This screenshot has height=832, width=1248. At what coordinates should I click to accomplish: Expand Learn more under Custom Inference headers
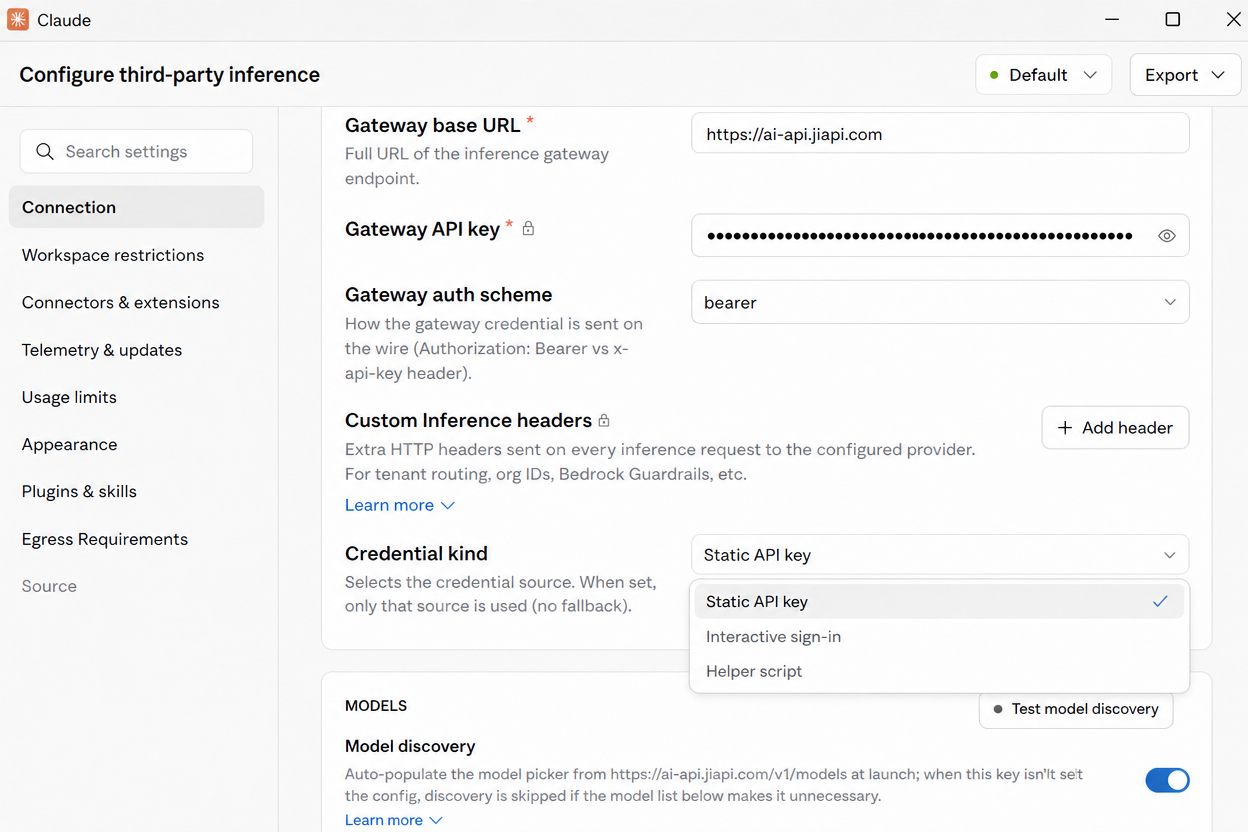(399, 505)
